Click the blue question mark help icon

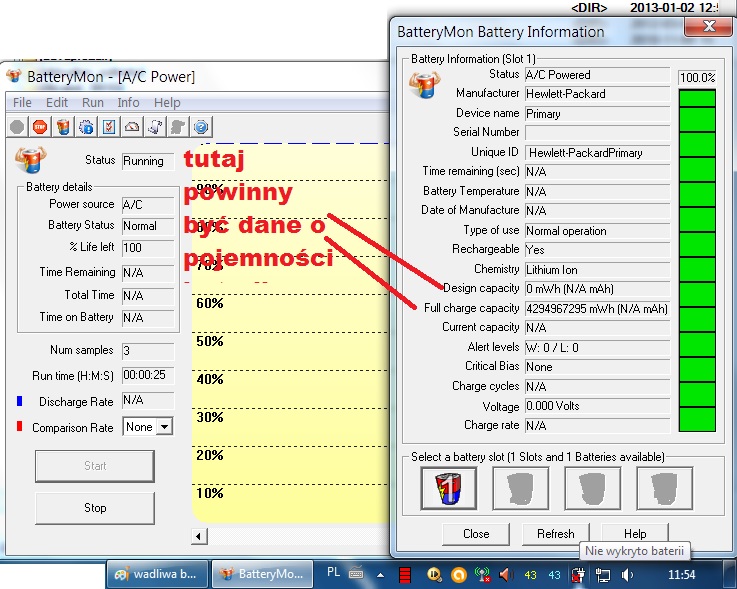201,127
